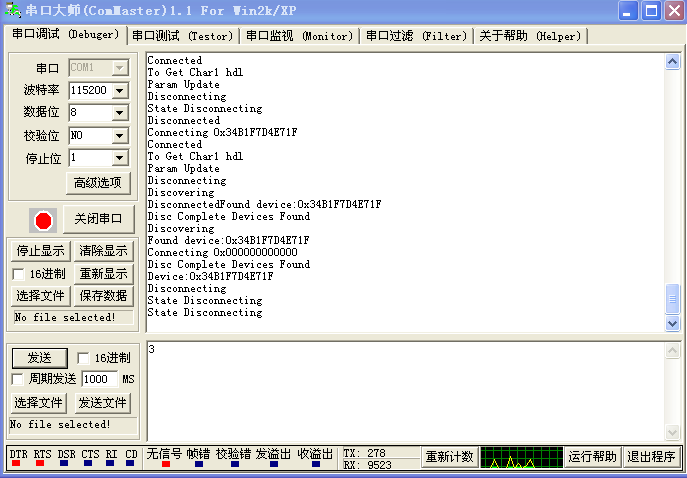Screen dimensions: 687x478
Task: Switch to 串口测试 (Testor) tab
Action: point(182,36)
